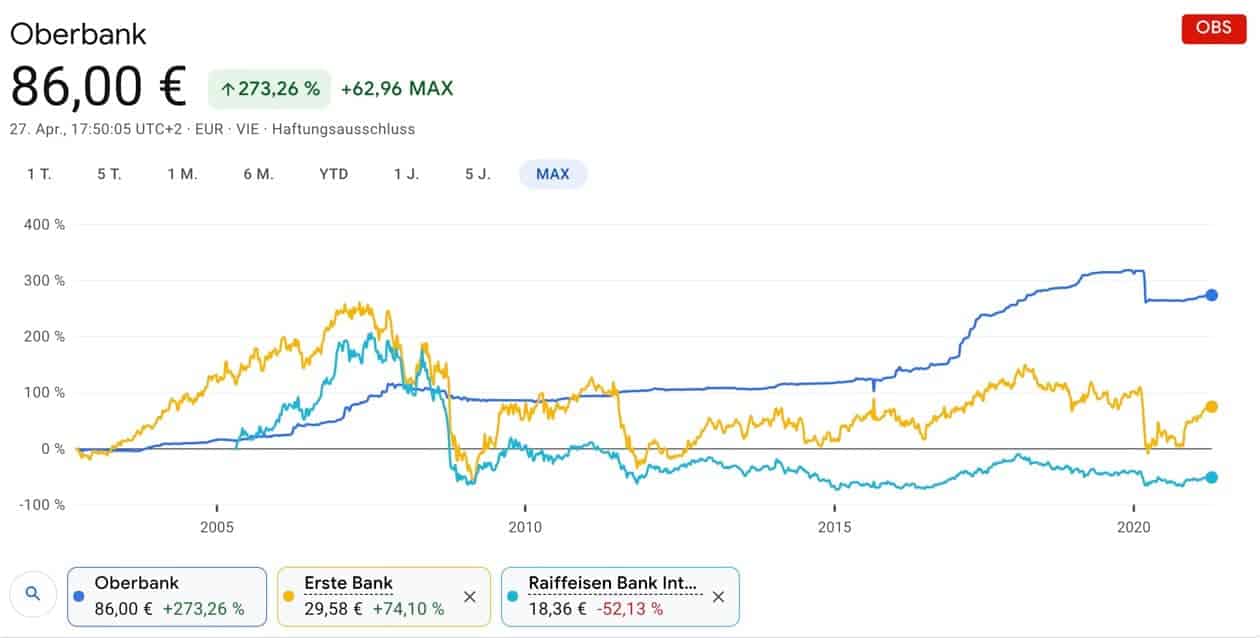Remove Raiffeisen Bank Int. from comparison
The image size is (1260, 638).
point(718,596)
